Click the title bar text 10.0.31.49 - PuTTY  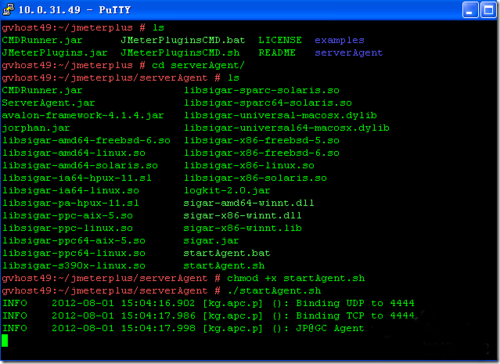click(74, 10)
